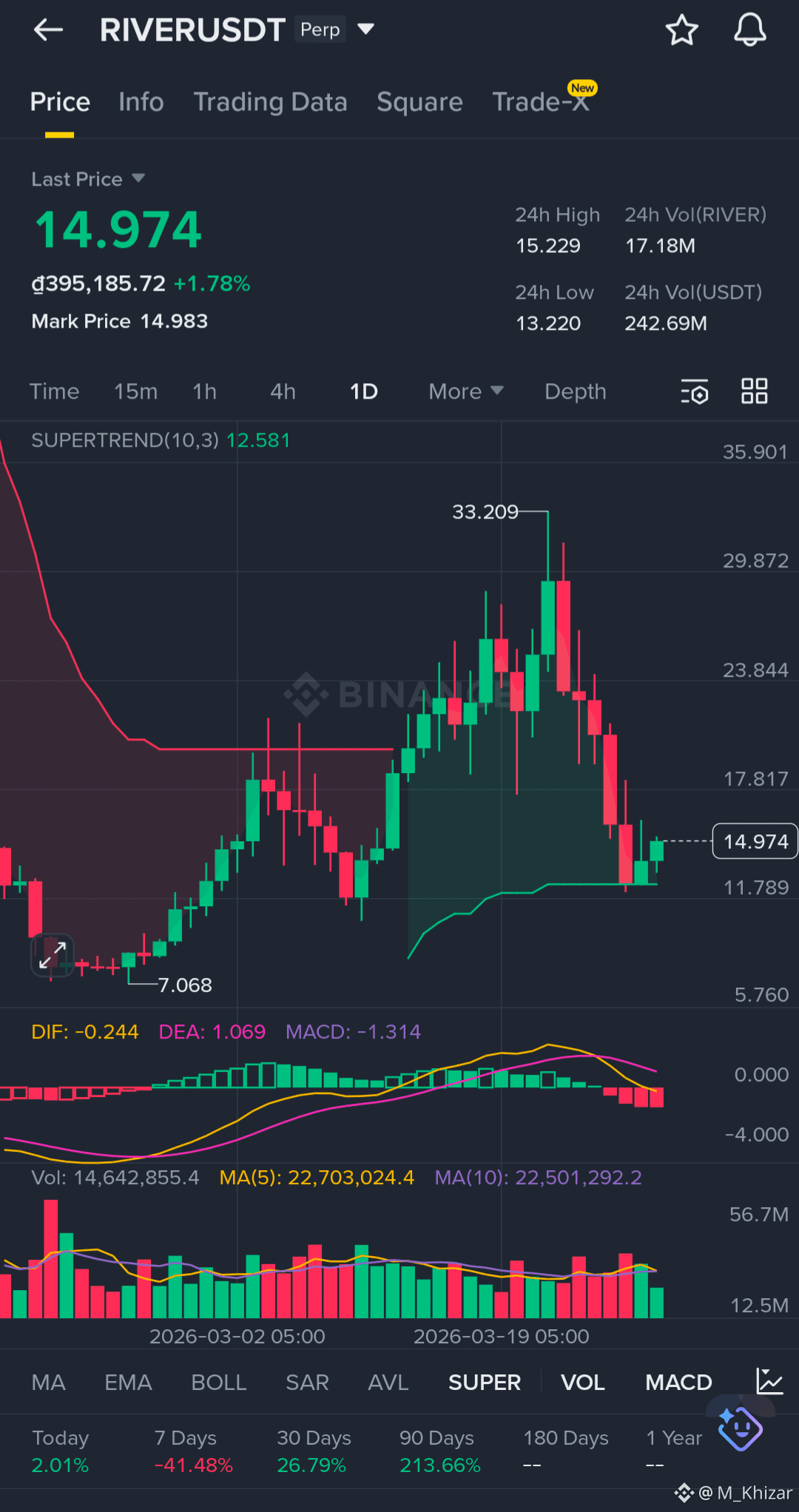Viewport: 799px width, 1512px height.
Task: Tap the 180 Days performance entry
Action: [566, 1451]
